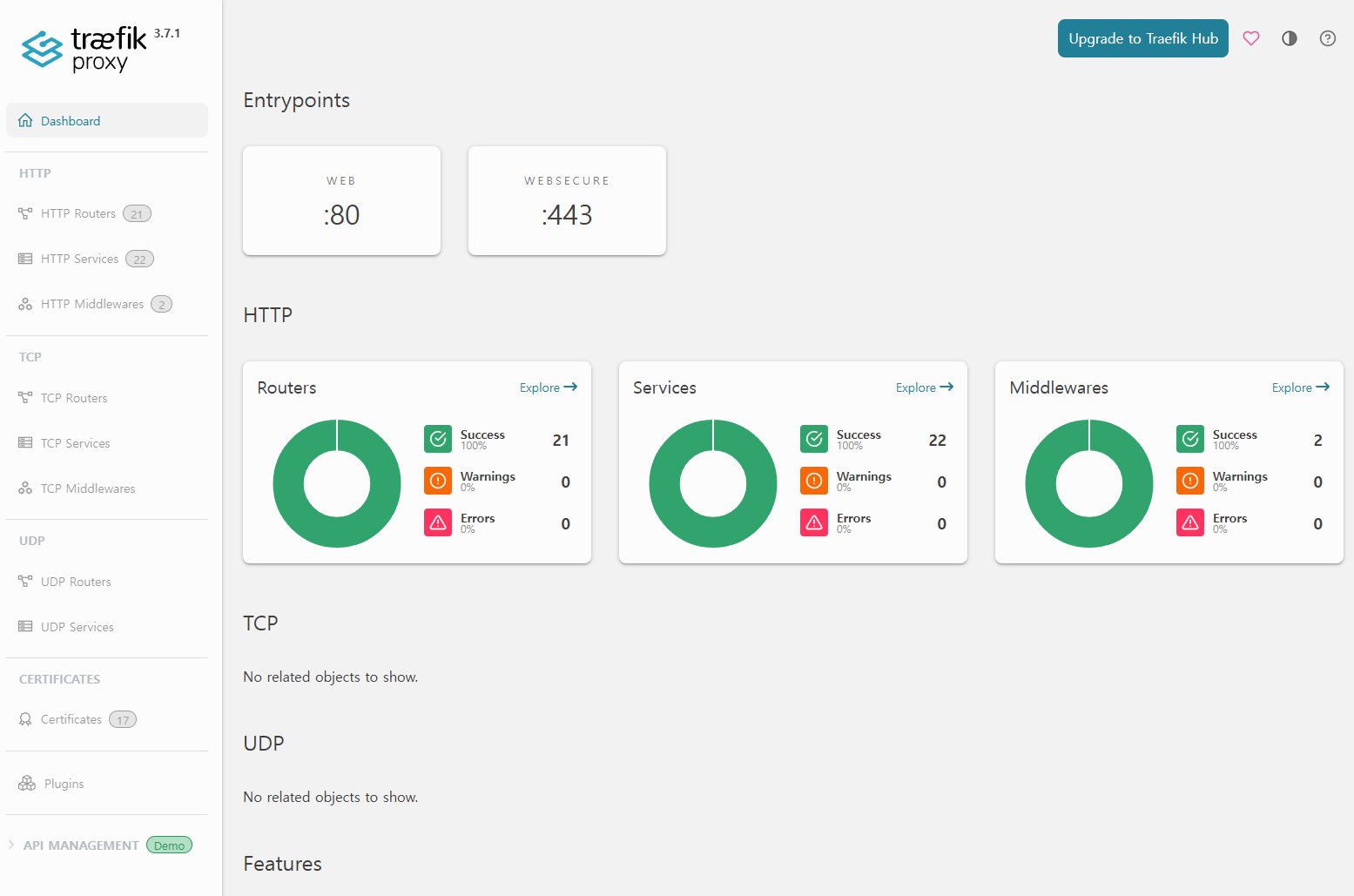
Task: Toggle the dark/light theme switch
Action: coord(1290,38)
